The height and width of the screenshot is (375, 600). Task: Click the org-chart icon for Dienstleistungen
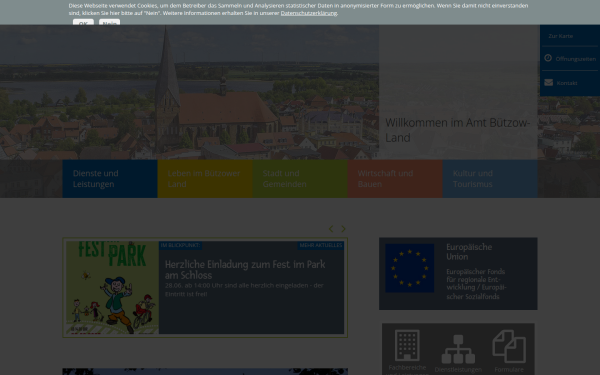point(458,349)
